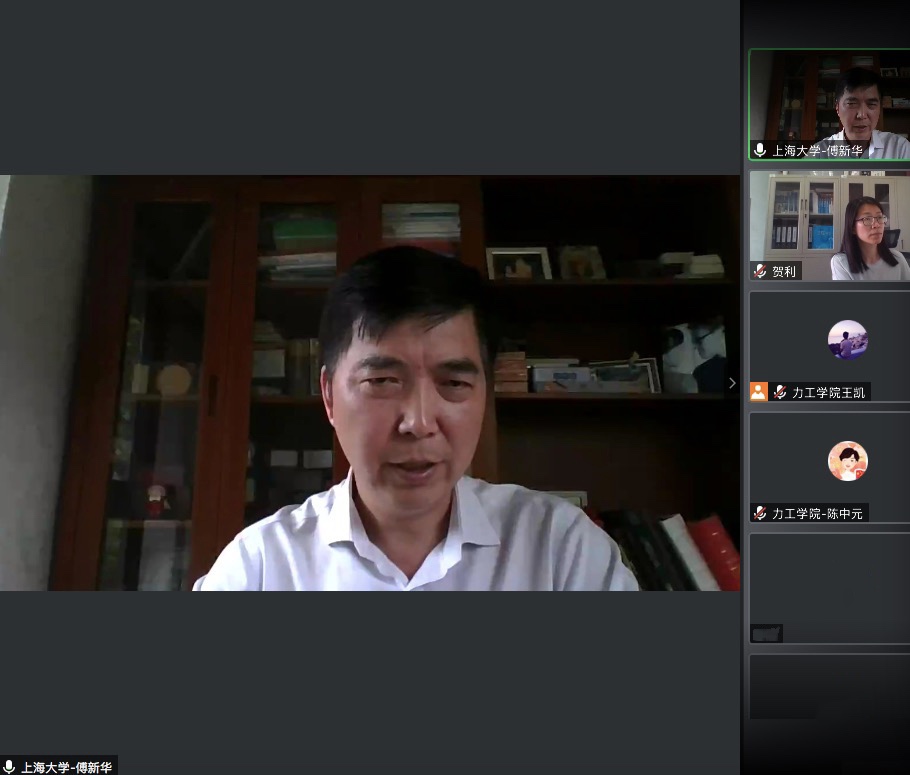Image resolution: width=910 pixels, height=775 pixels.
Task: Click the 上海大学-傅新华 name tag in the sidebar thumbnail
Action: tap(816, 151)
